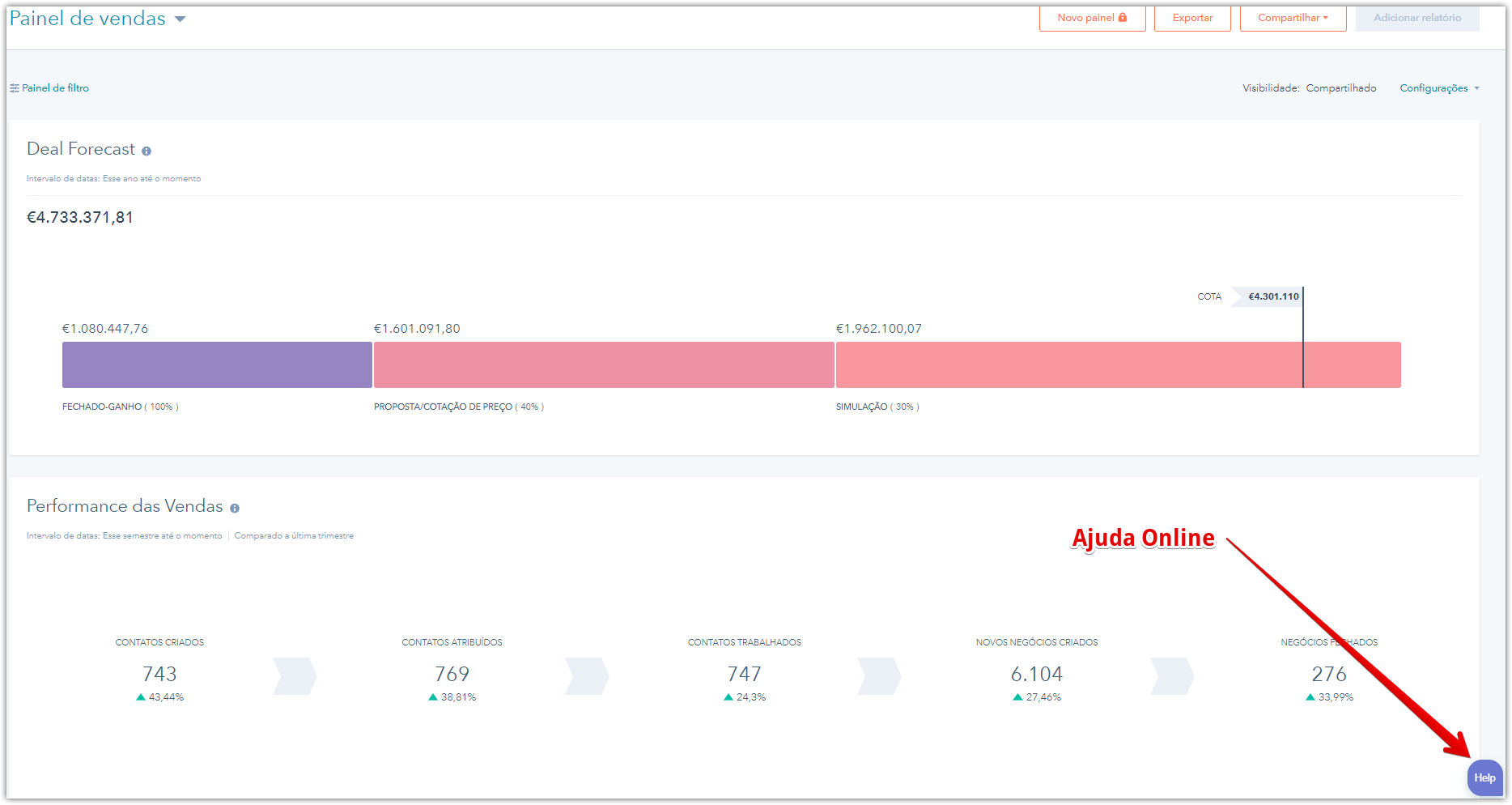Click the purple Fechado-Ganho bar segment
The image size is (1512, 805).
pos(217,364)
